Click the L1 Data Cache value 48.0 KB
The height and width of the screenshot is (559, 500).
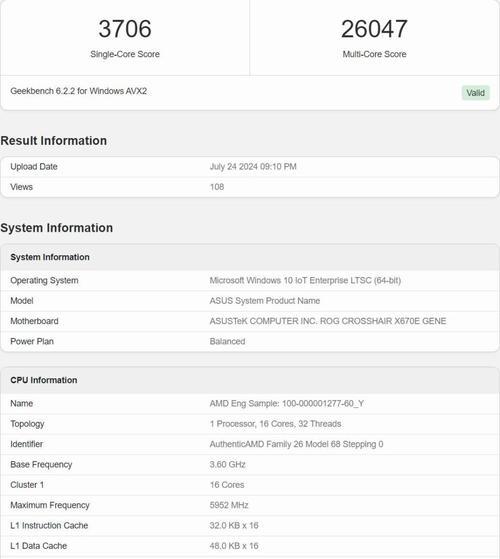(234, 545)
